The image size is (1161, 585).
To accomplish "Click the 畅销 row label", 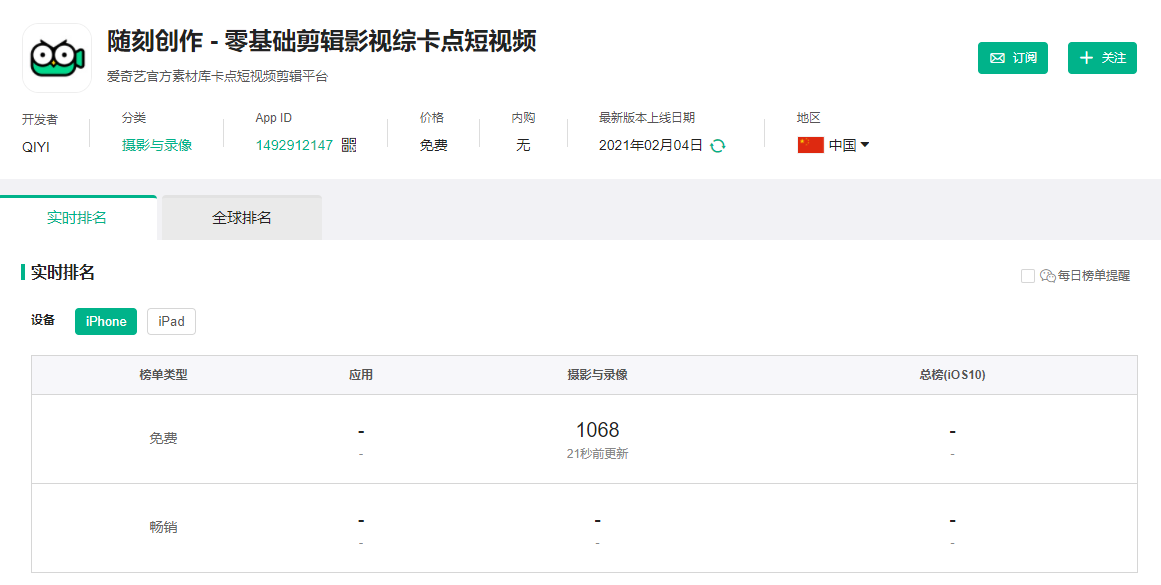I will pos(163,527).
